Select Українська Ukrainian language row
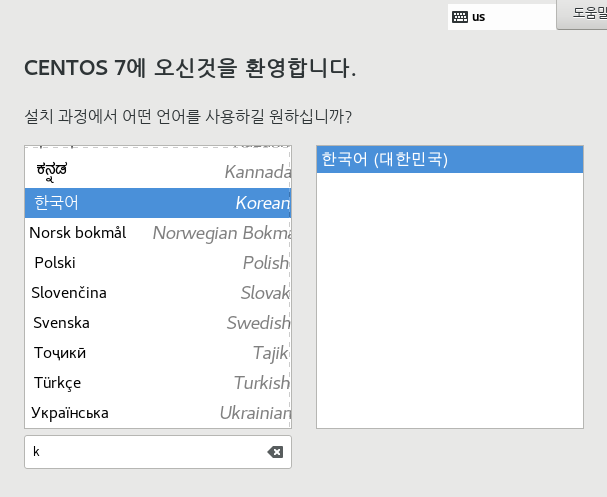The height and width of the screenshot is (497, 607). (x=158, y=413)
